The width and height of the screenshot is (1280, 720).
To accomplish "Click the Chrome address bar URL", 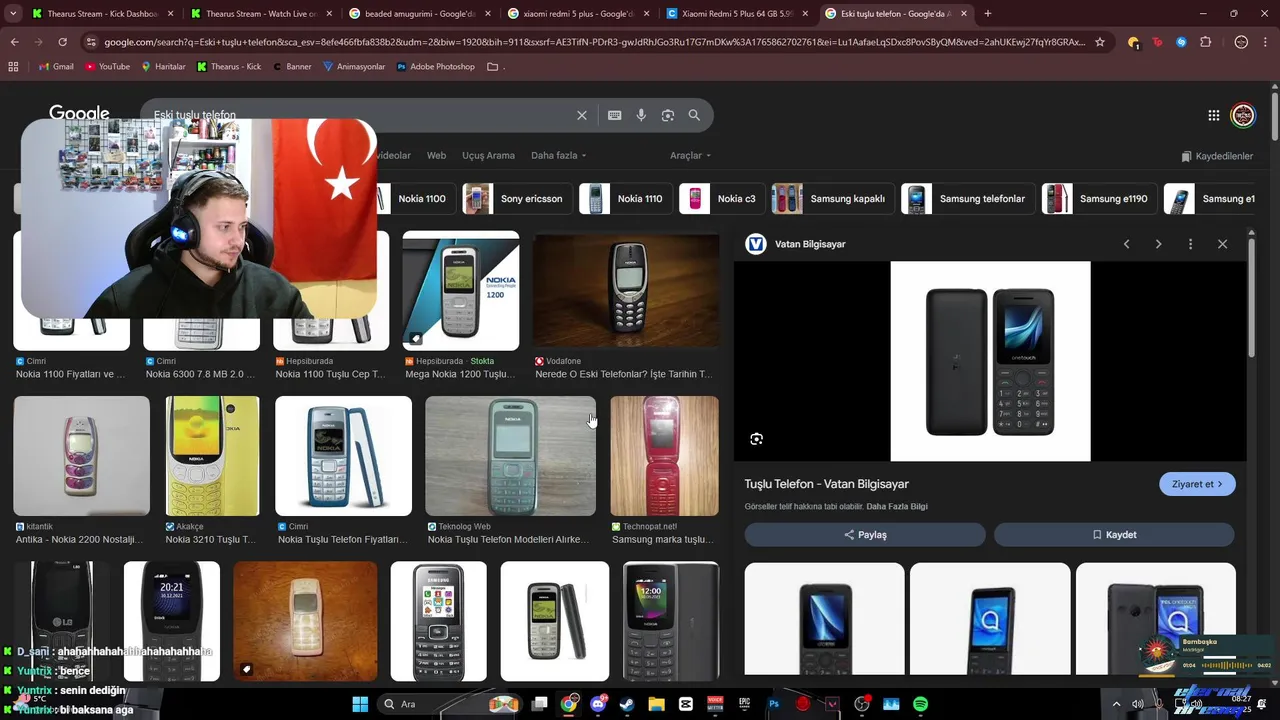I will point(594,42).
